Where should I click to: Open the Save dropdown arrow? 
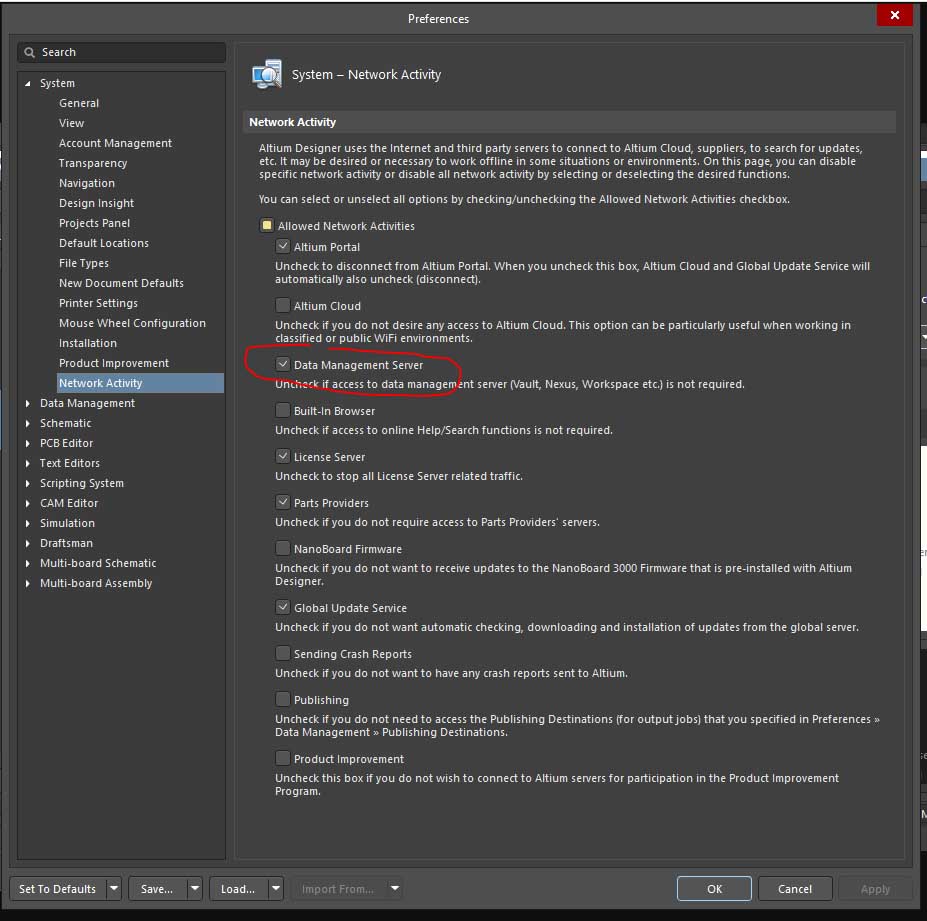[194, 889]
